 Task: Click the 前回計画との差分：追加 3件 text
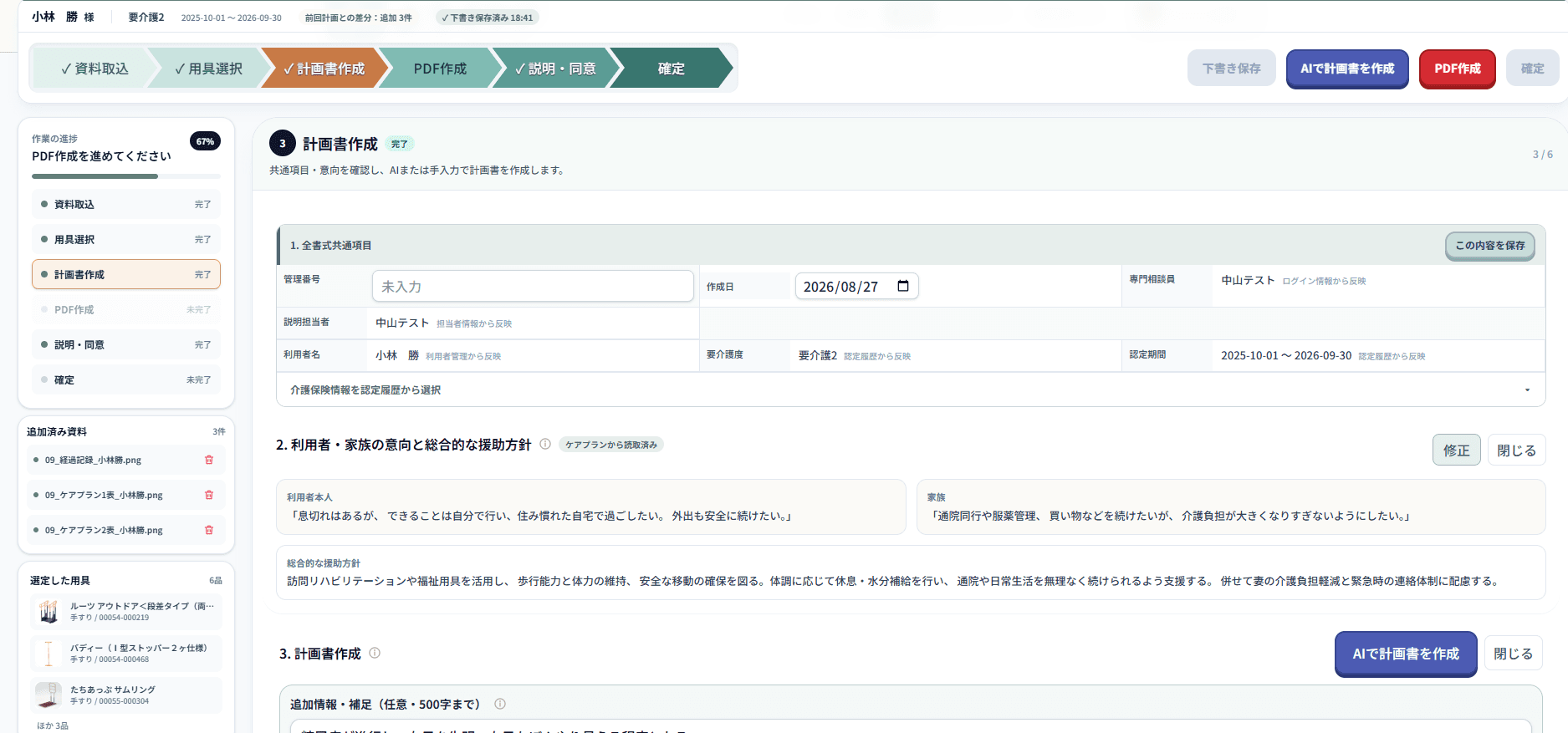(x=359, y=18)
